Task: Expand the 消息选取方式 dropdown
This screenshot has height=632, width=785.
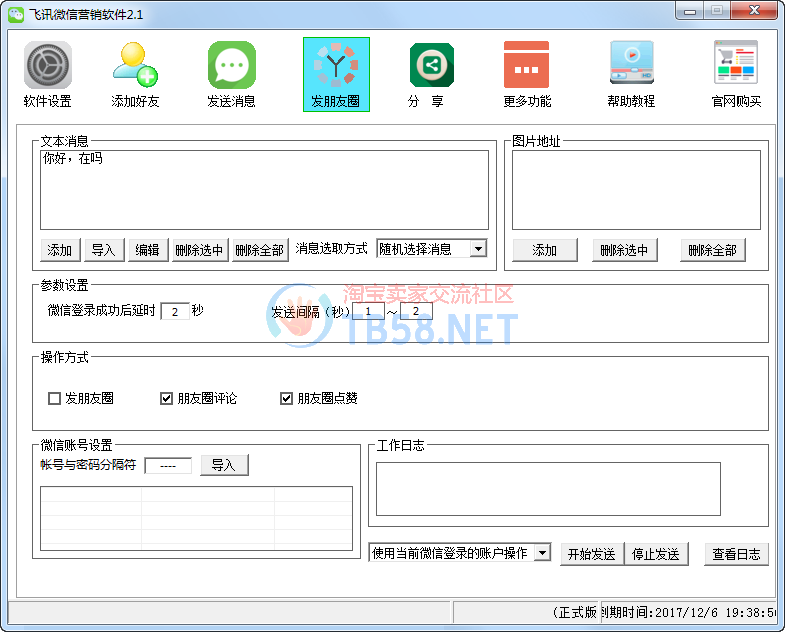Action: click(x=478, y=249)
